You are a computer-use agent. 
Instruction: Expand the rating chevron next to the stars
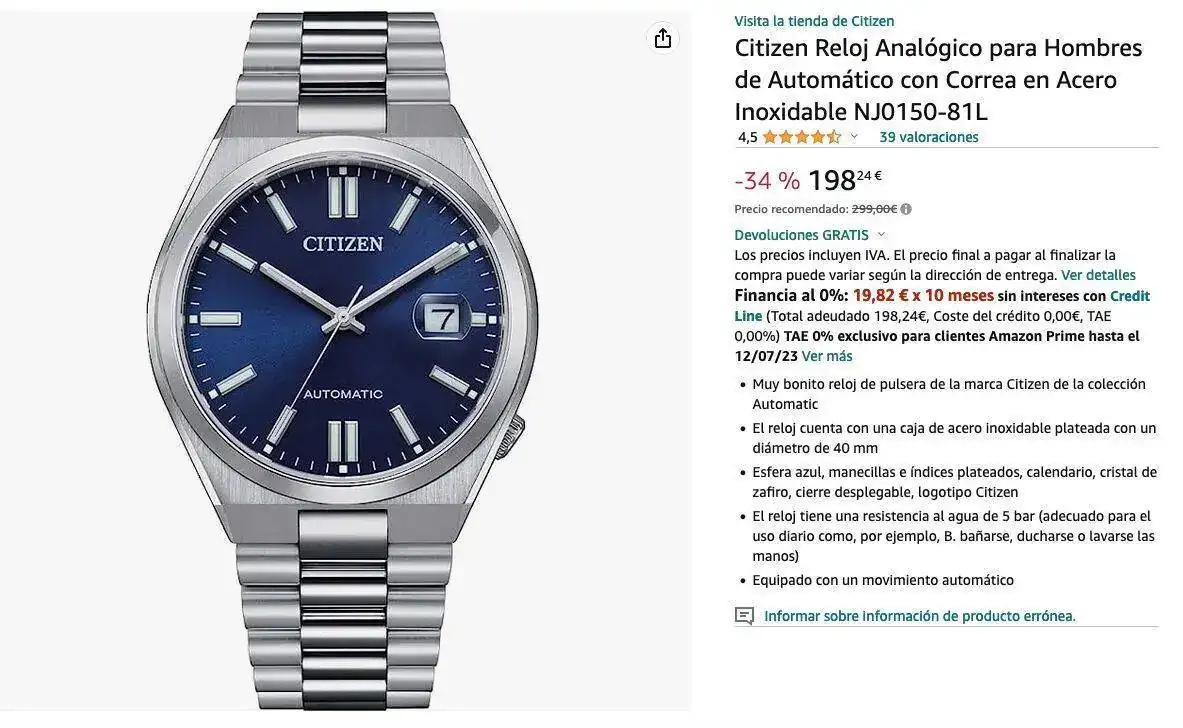tap(854, 137)
